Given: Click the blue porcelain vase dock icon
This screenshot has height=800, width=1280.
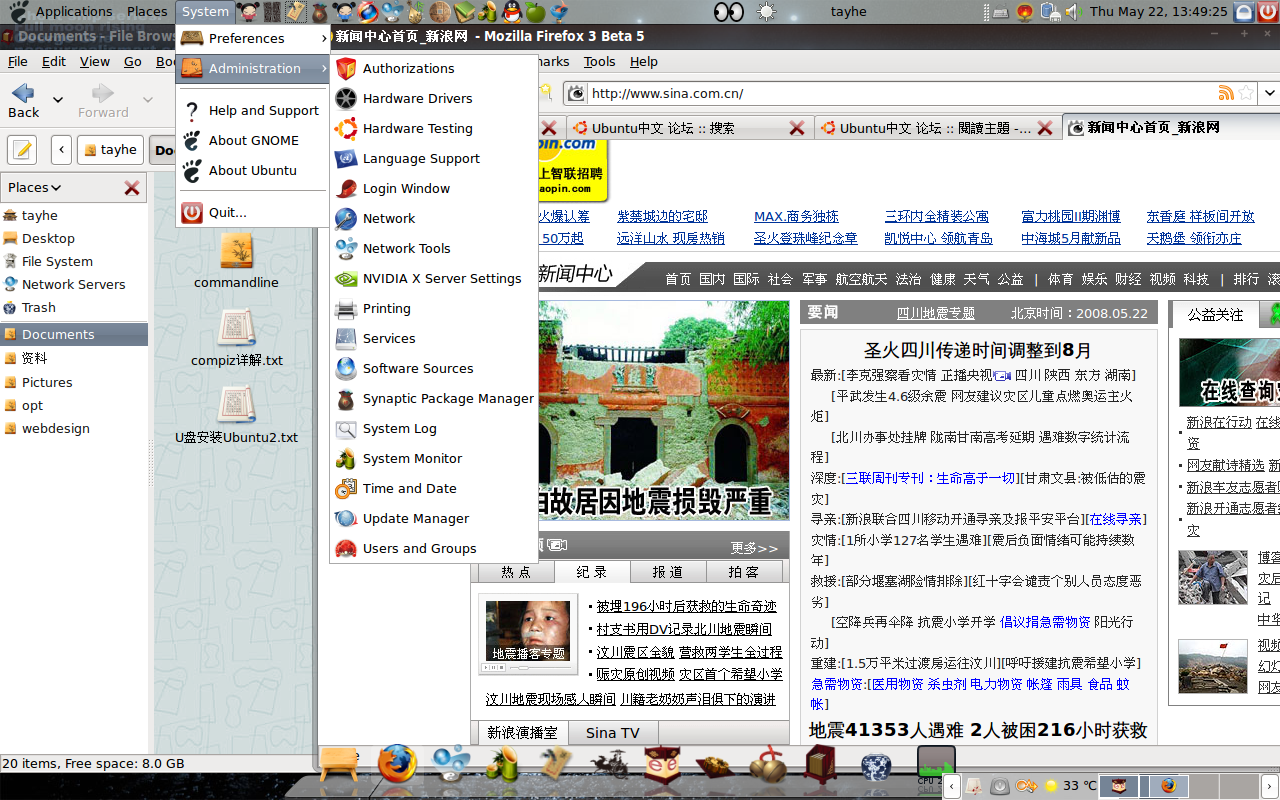Looking at the screenshot, I should point(876,765).
